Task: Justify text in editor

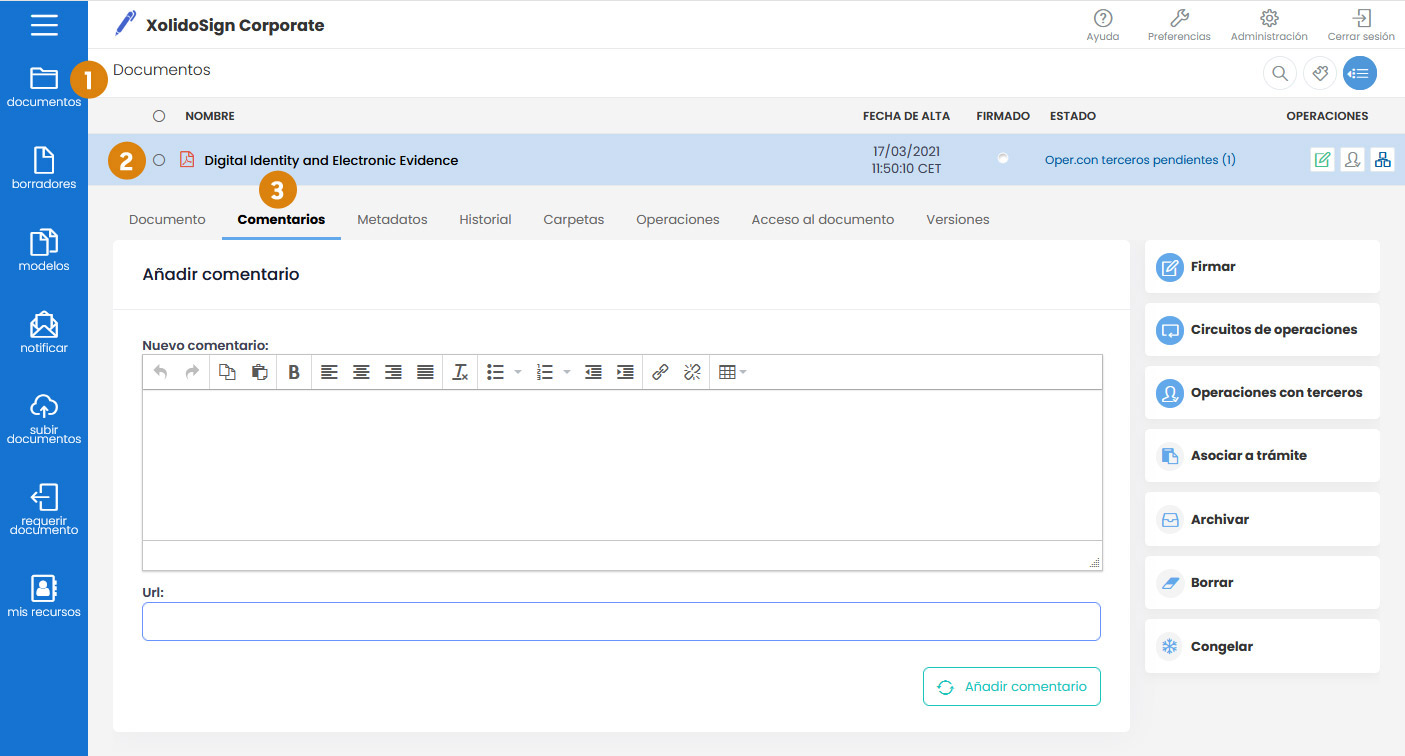Action: (x=425, y=372)
